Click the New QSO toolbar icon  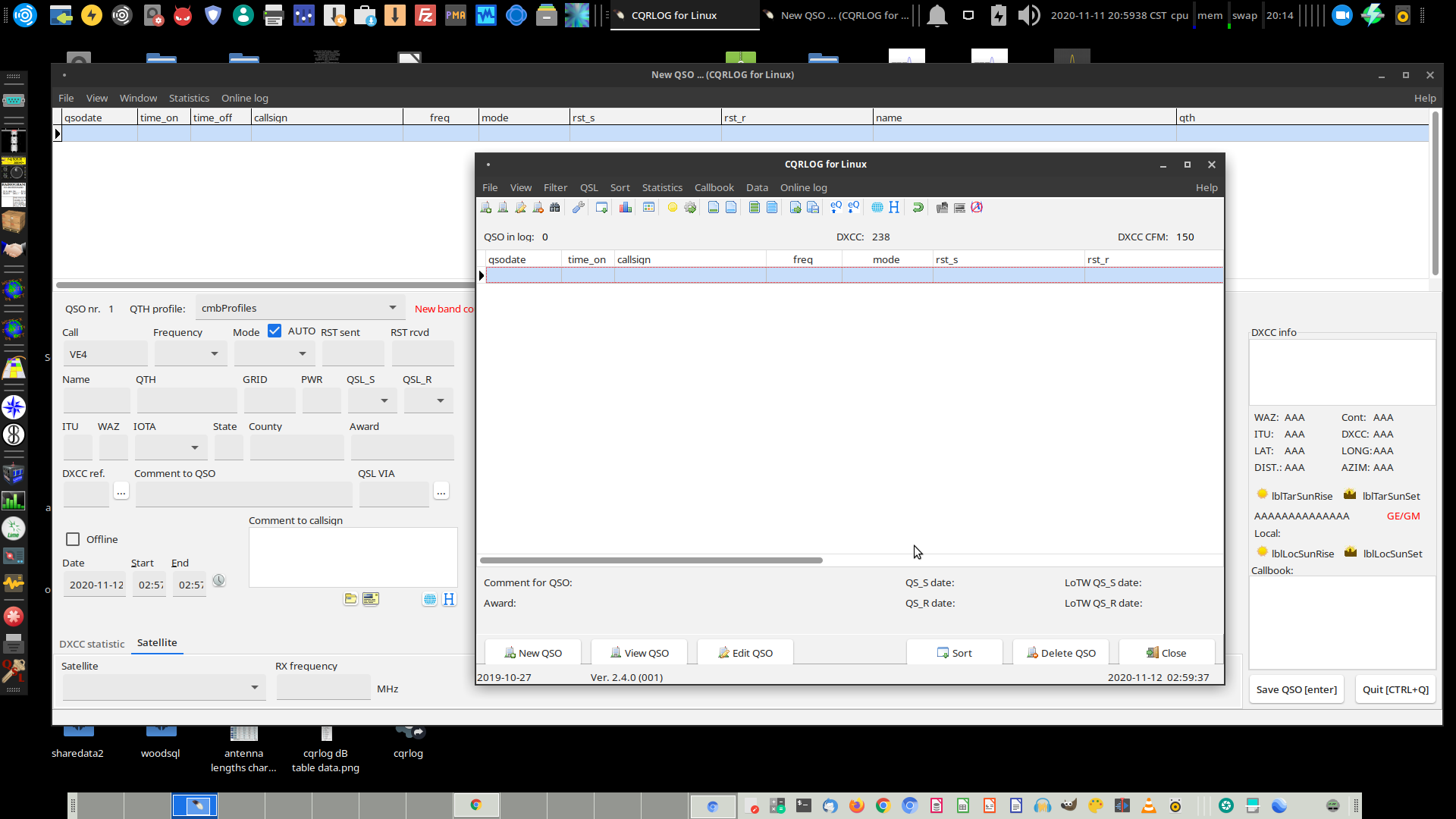[x=486, y=207]
